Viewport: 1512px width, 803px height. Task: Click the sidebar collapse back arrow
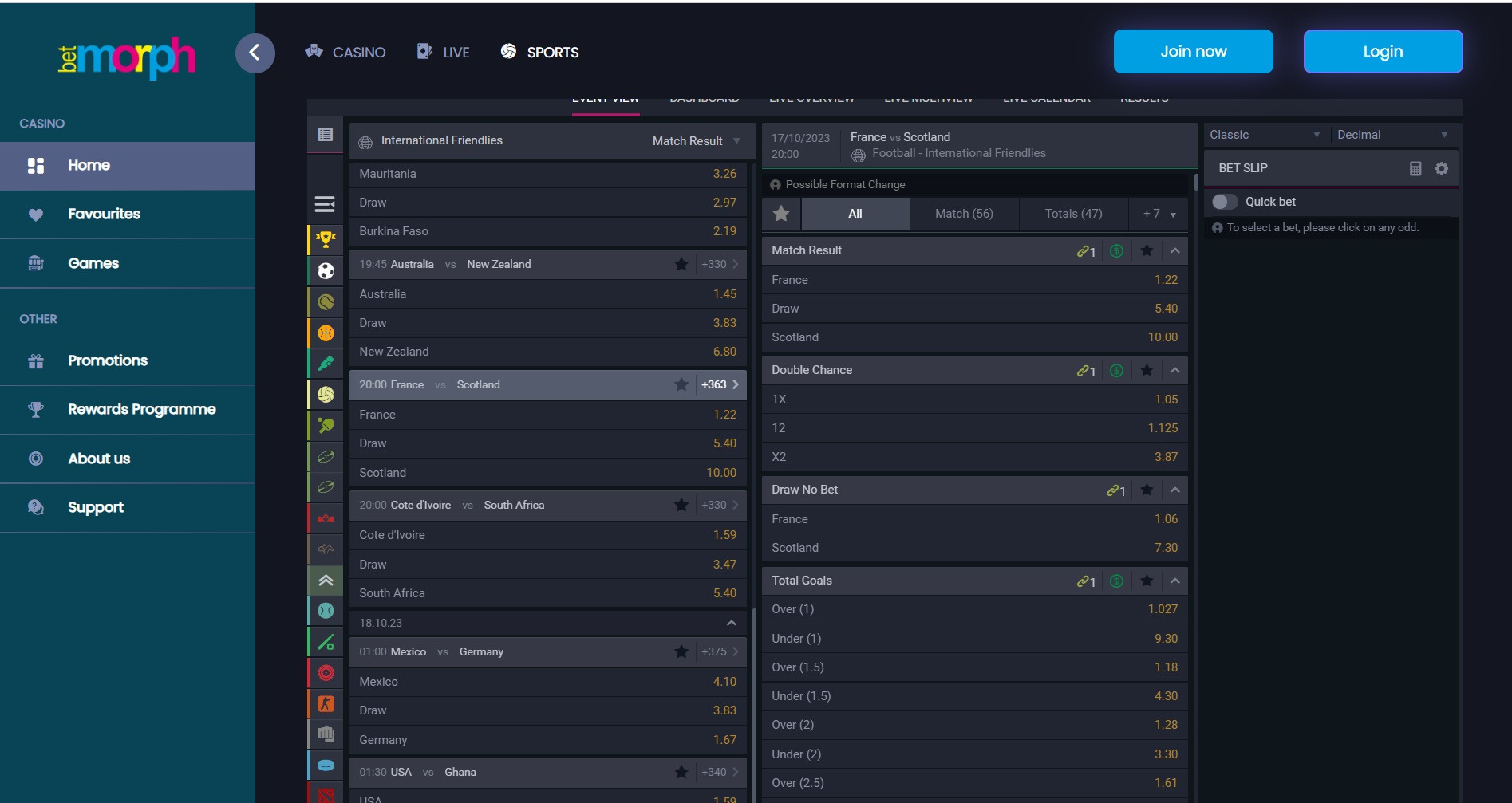pos(255,53)
